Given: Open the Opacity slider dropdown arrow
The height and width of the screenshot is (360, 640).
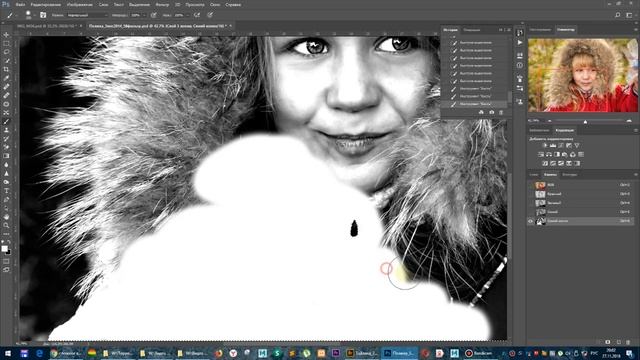Looking at the screenshot, I should coord(143,15).
